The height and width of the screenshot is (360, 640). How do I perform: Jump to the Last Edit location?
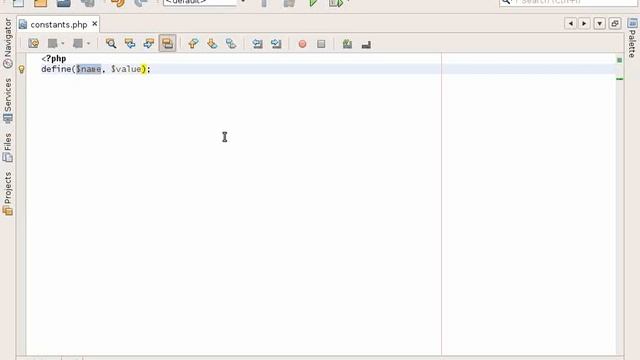[33, 43]
